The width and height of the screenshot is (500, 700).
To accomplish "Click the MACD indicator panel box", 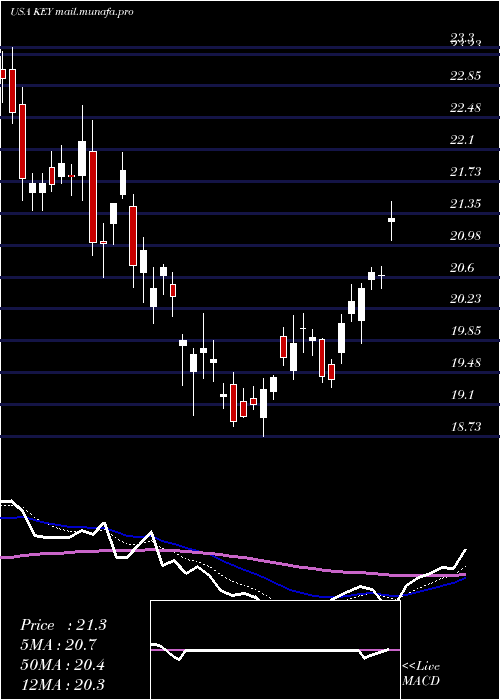I will pyautogui.click(x=275, y=650).
